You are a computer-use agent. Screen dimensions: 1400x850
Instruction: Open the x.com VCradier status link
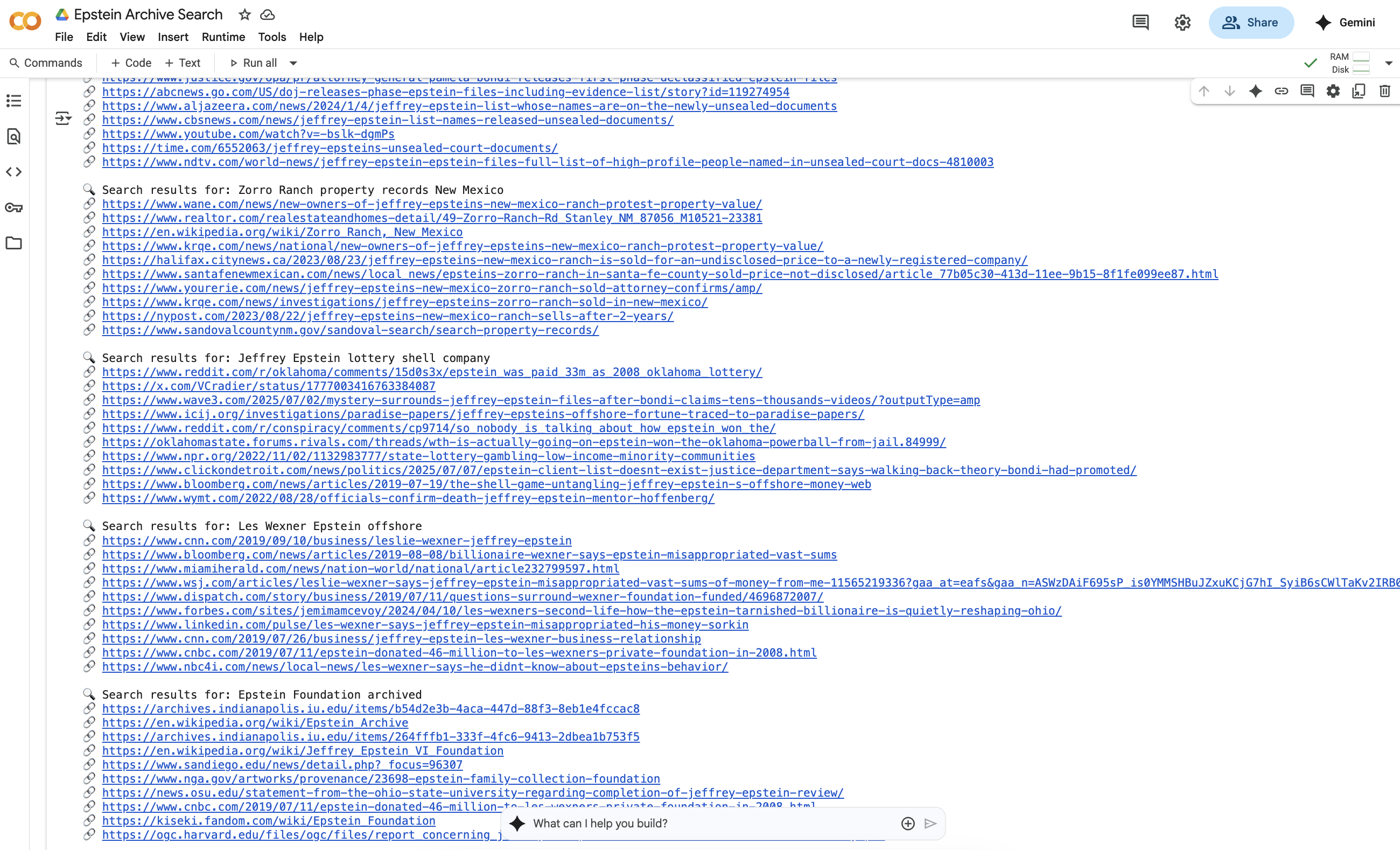click(x=269, y=386)
